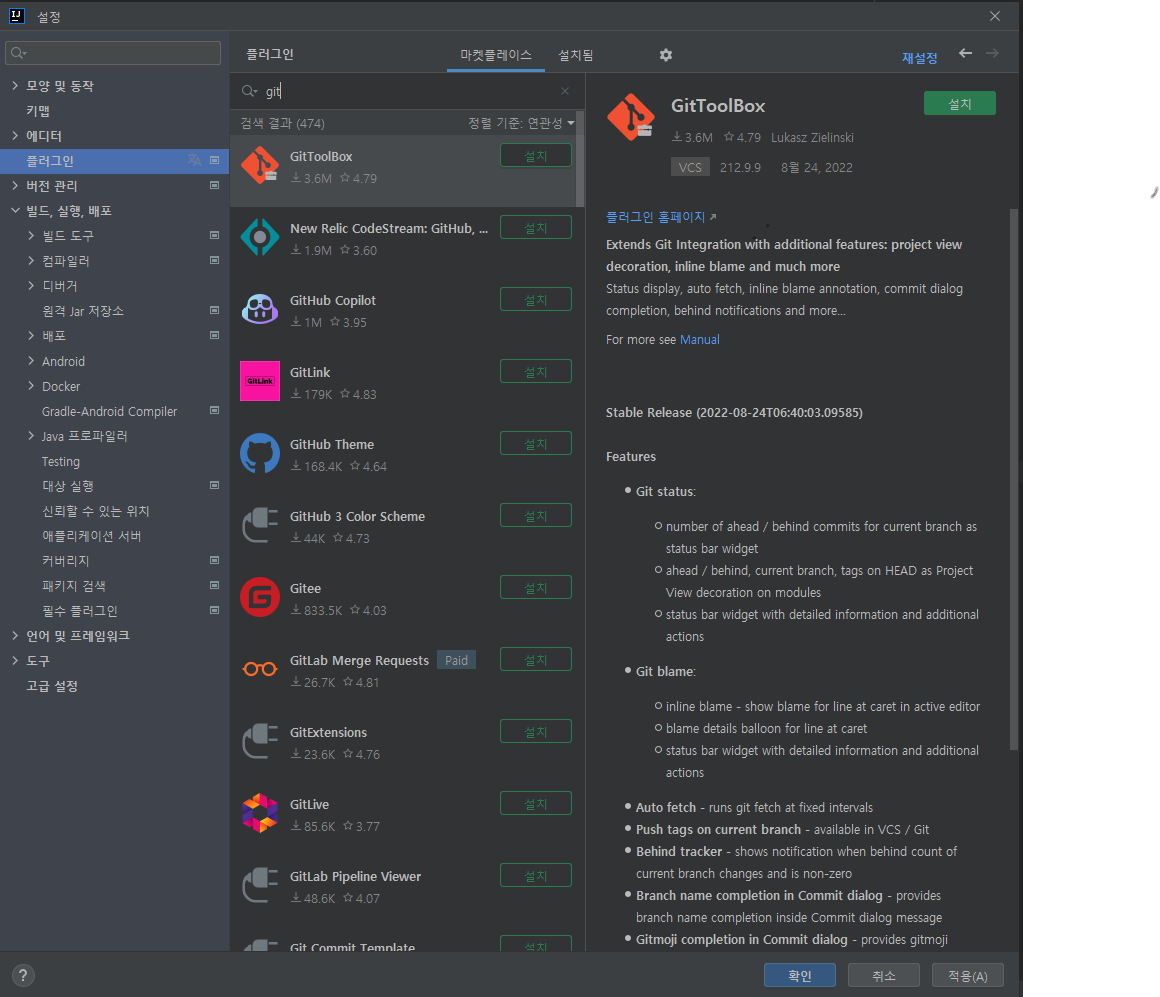Focus the settings search field

[x=113, y=53]
